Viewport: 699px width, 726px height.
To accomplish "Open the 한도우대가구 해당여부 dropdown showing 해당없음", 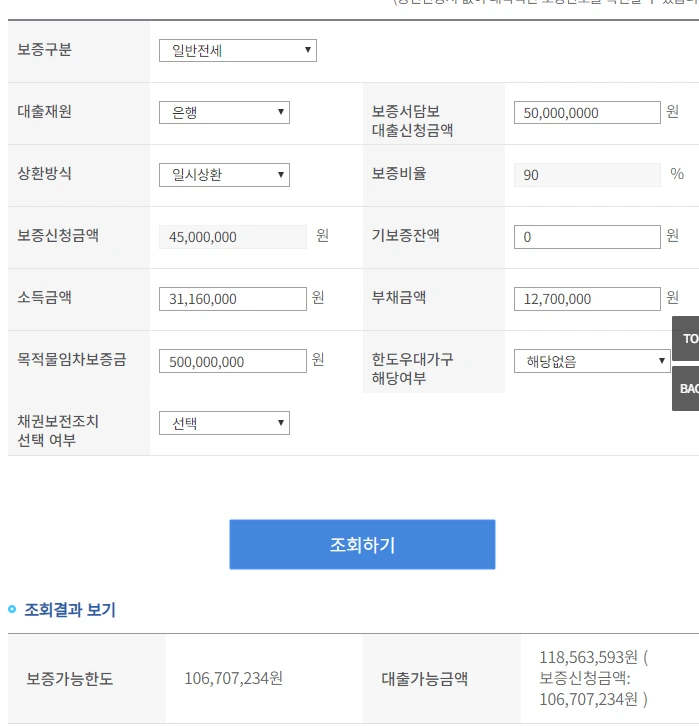I will point(592,361).
